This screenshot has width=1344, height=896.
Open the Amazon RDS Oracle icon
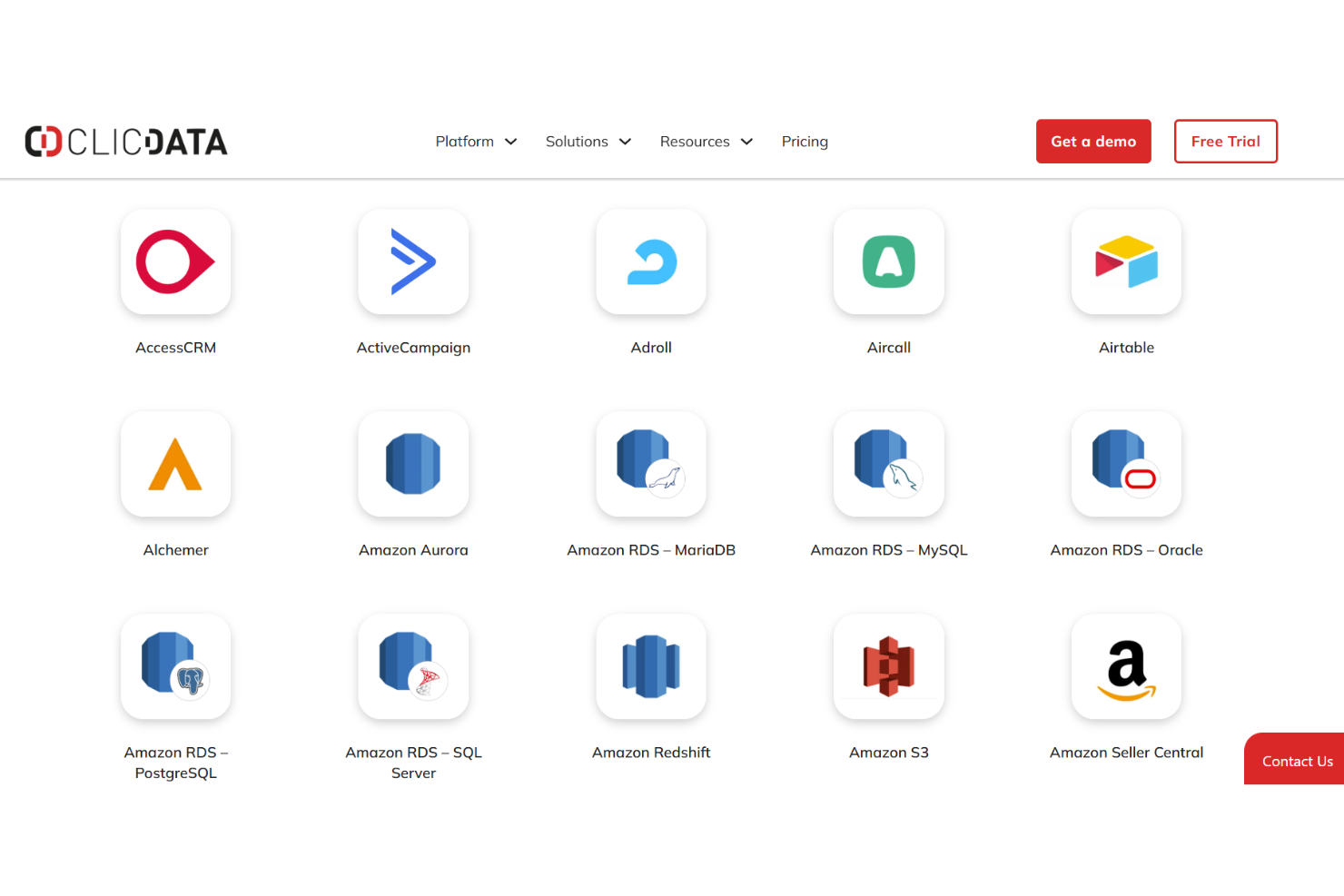click(x=1126, y=464)
